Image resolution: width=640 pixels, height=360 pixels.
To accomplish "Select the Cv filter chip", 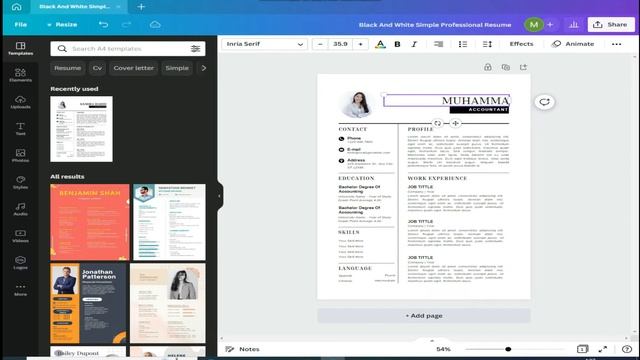I will [x=97, y=68].
